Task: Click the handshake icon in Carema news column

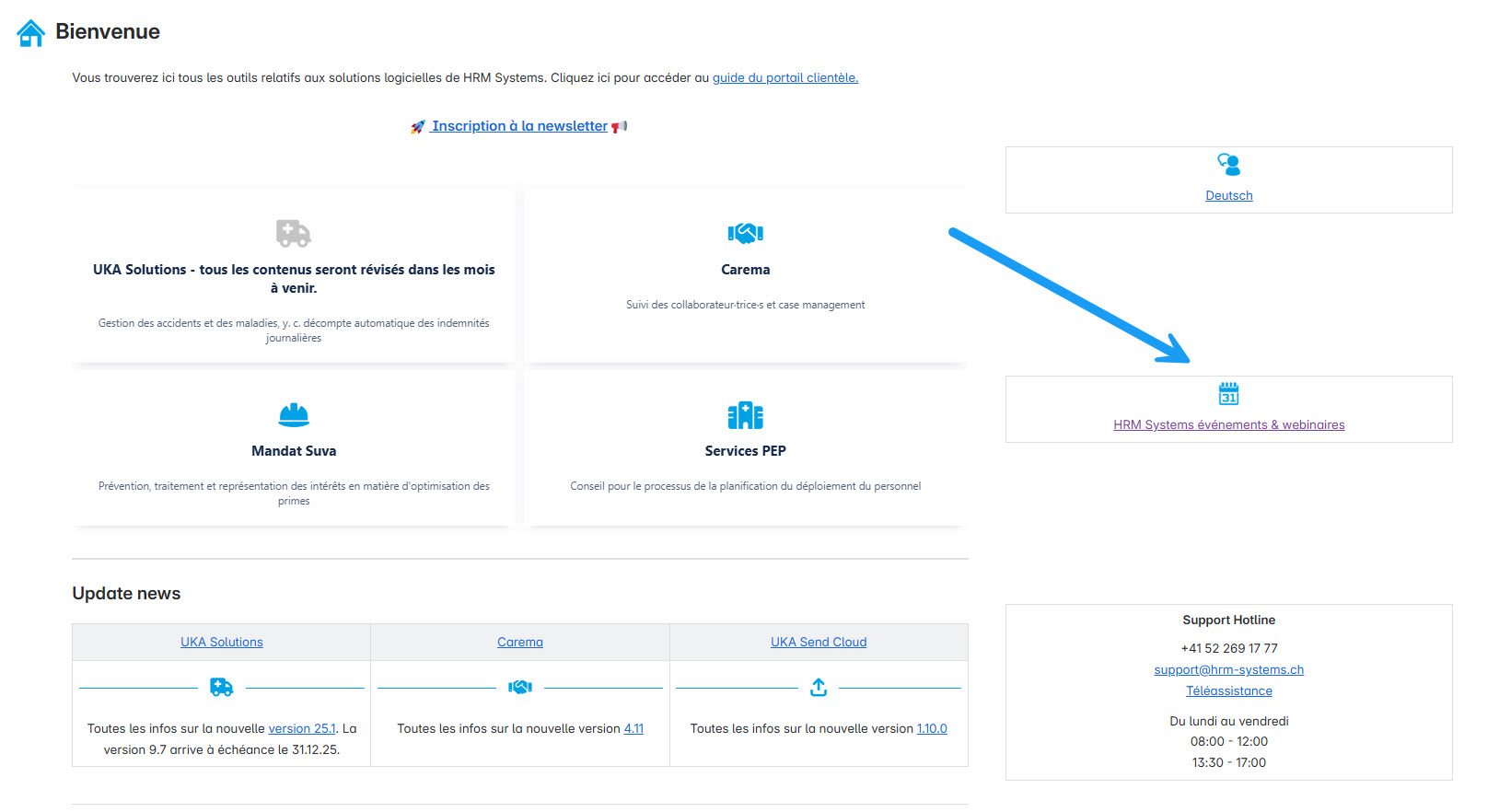Action: click(520, 687)
